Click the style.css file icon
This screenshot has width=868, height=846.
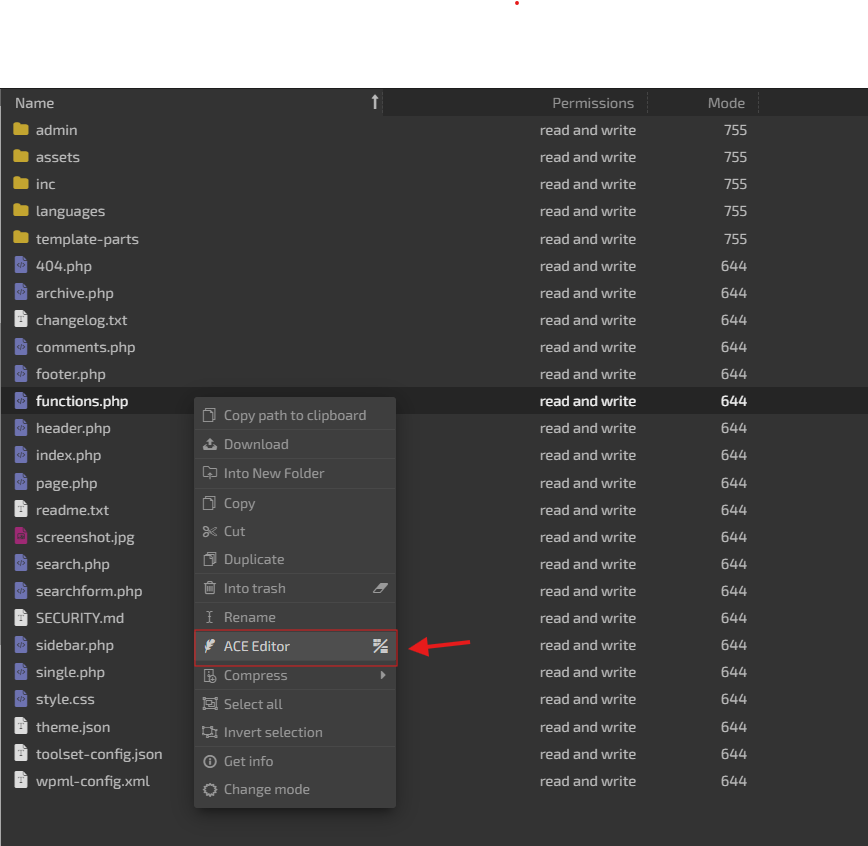[x=21, y=699]
